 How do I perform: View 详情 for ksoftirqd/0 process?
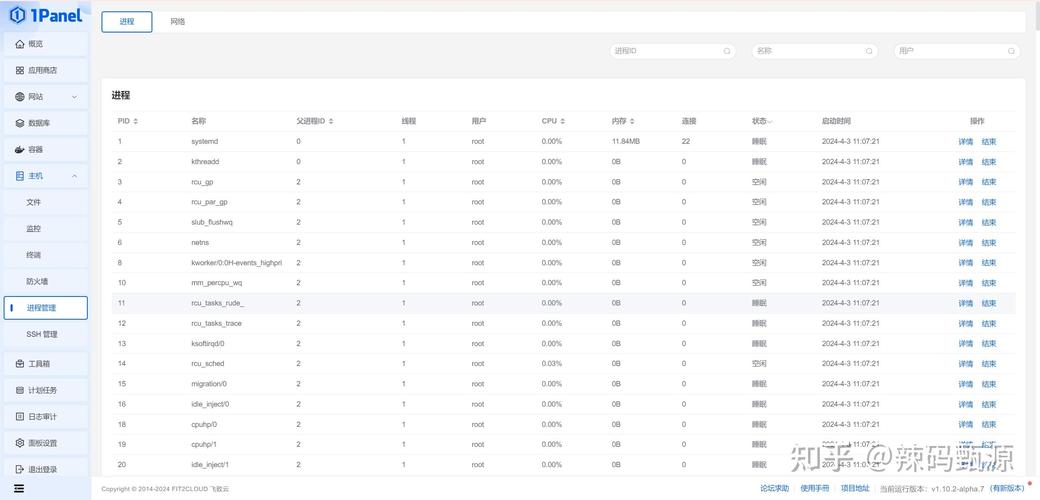(x=966, y=344)
